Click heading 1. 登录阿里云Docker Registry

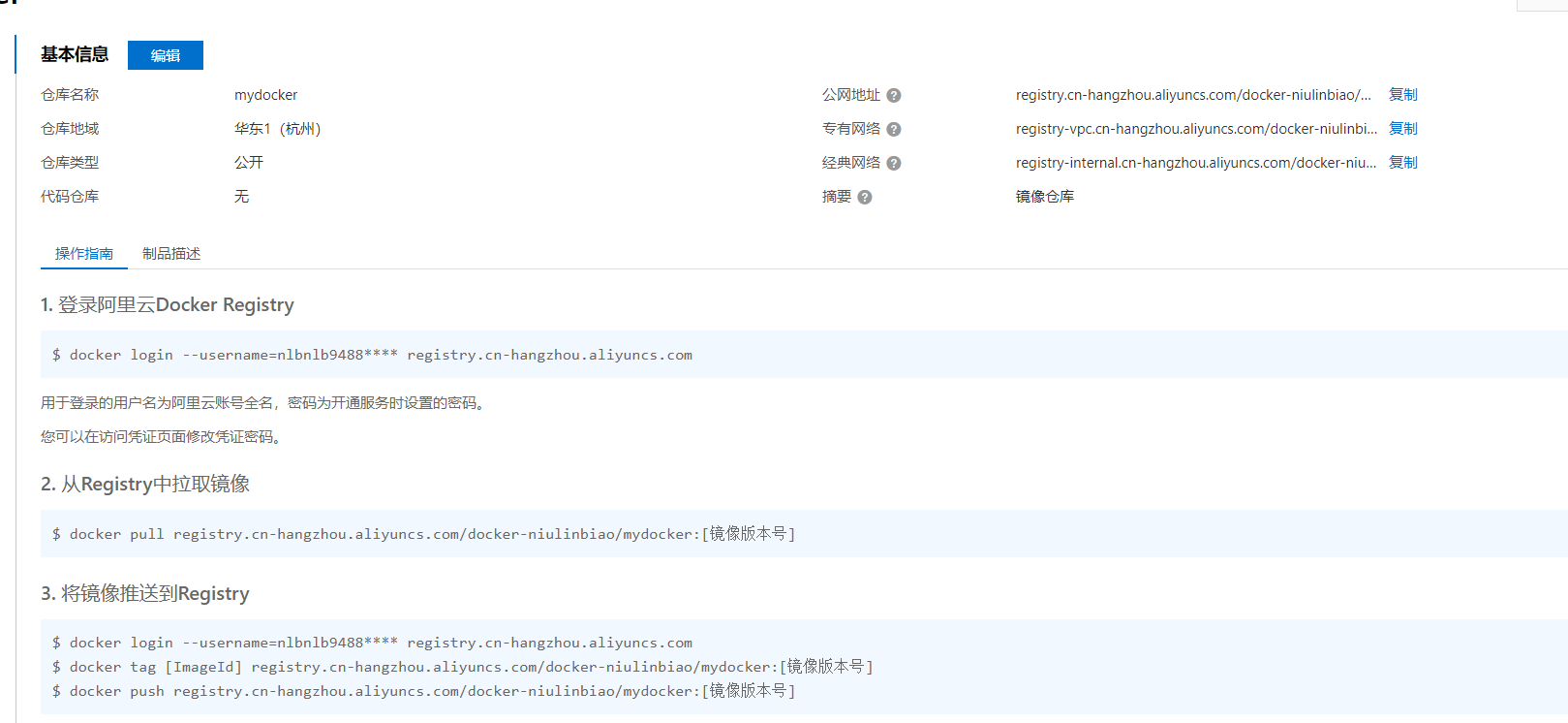[168, 305]
